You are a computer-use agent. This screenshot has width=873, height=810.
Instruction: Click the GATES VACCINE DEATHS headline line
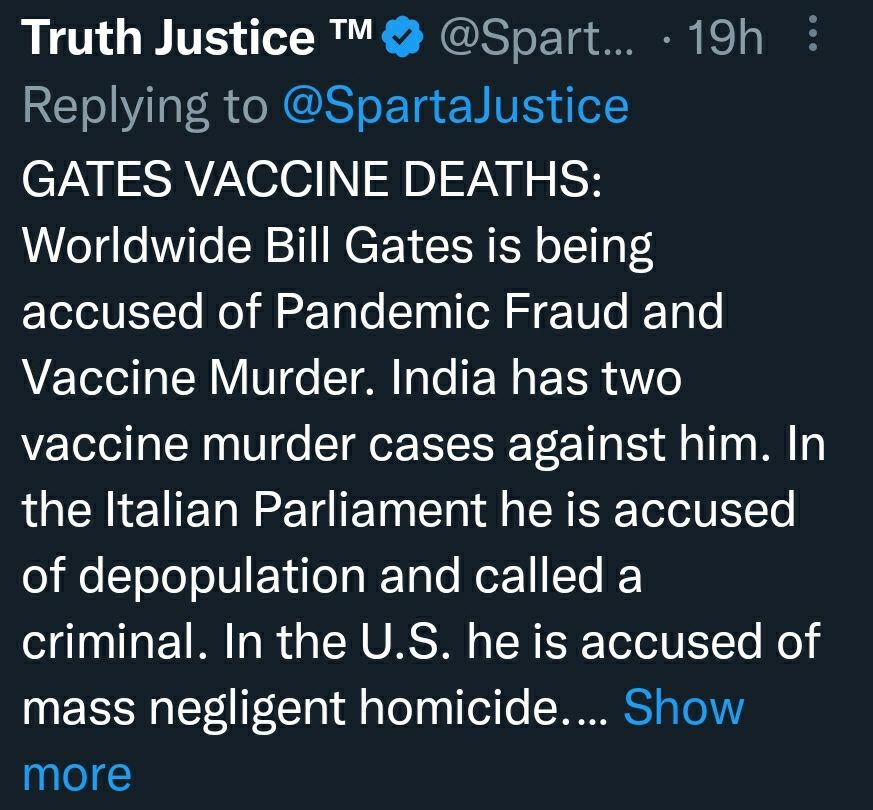(x=311, y=180)
